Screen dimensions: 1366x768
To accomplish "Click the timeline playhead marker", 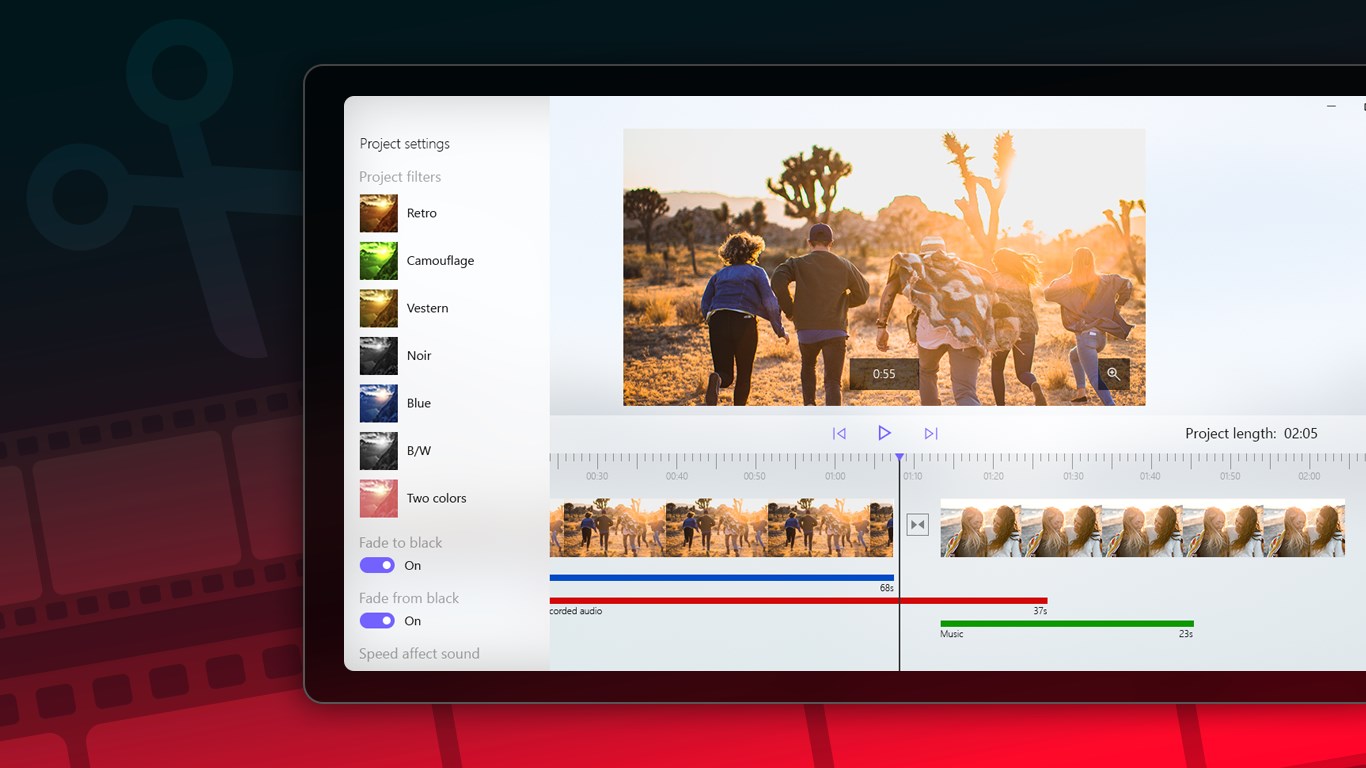I will (x=899, y=458).
